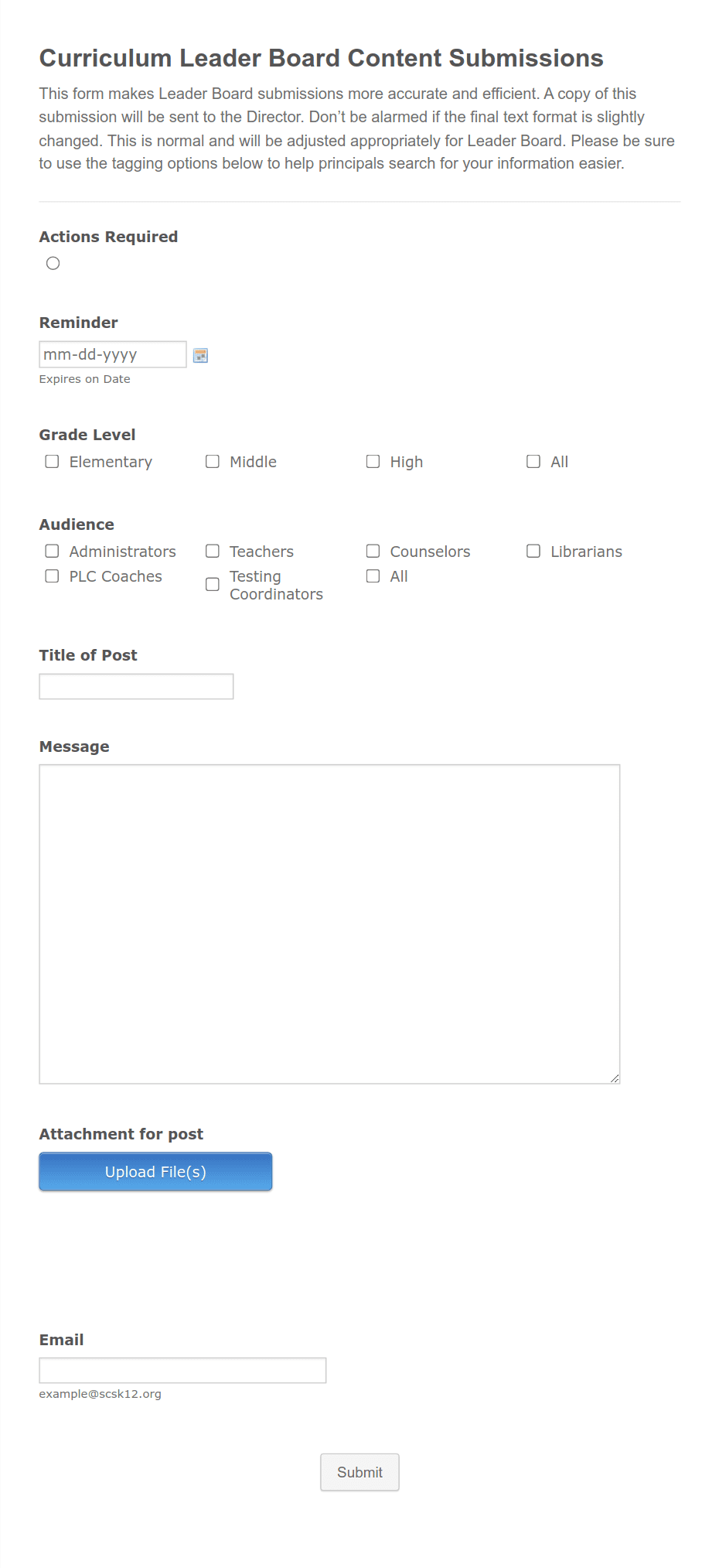Image resolution: width=719 pixels, height=1568 pixels.
Task: Check the Administrators audience checkbox
Action: [52, 551]
